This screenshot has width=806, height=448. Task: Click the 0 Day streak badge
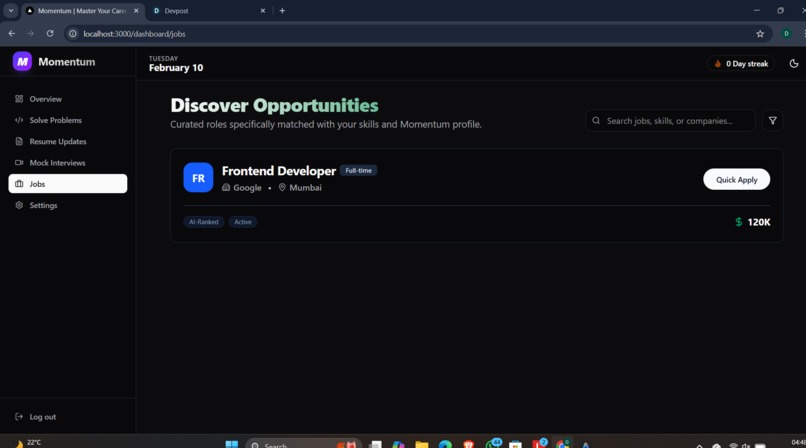click(x=741, y=64)
